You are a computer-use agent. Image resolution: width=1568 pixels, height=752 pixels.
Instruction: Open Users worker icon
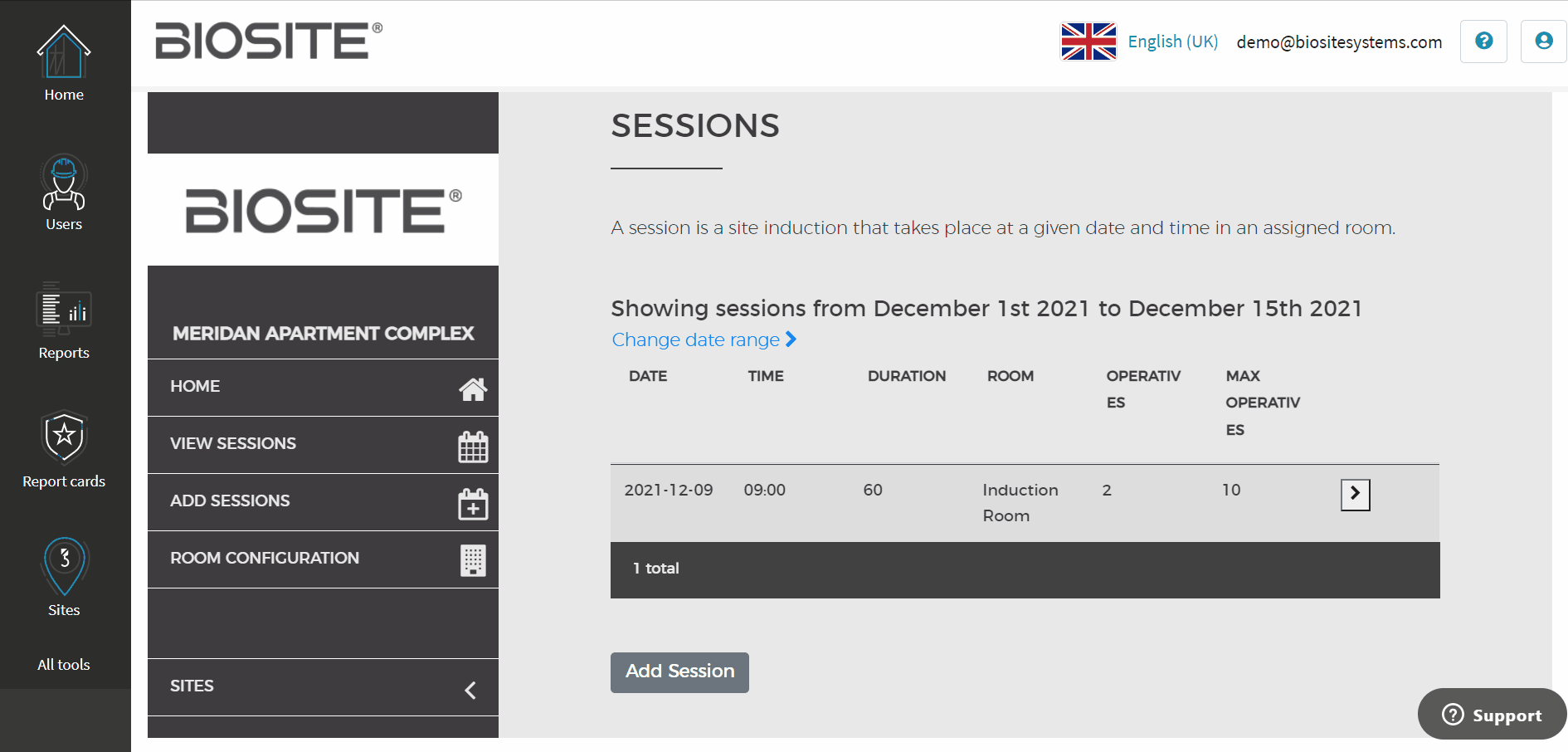point(64,182)
